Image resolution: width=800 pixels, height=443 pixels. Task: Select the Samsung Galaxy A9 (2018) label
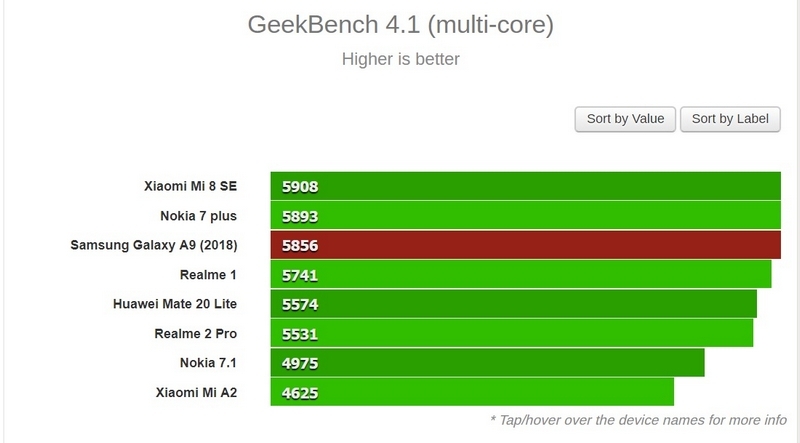[x=154, y=245]
